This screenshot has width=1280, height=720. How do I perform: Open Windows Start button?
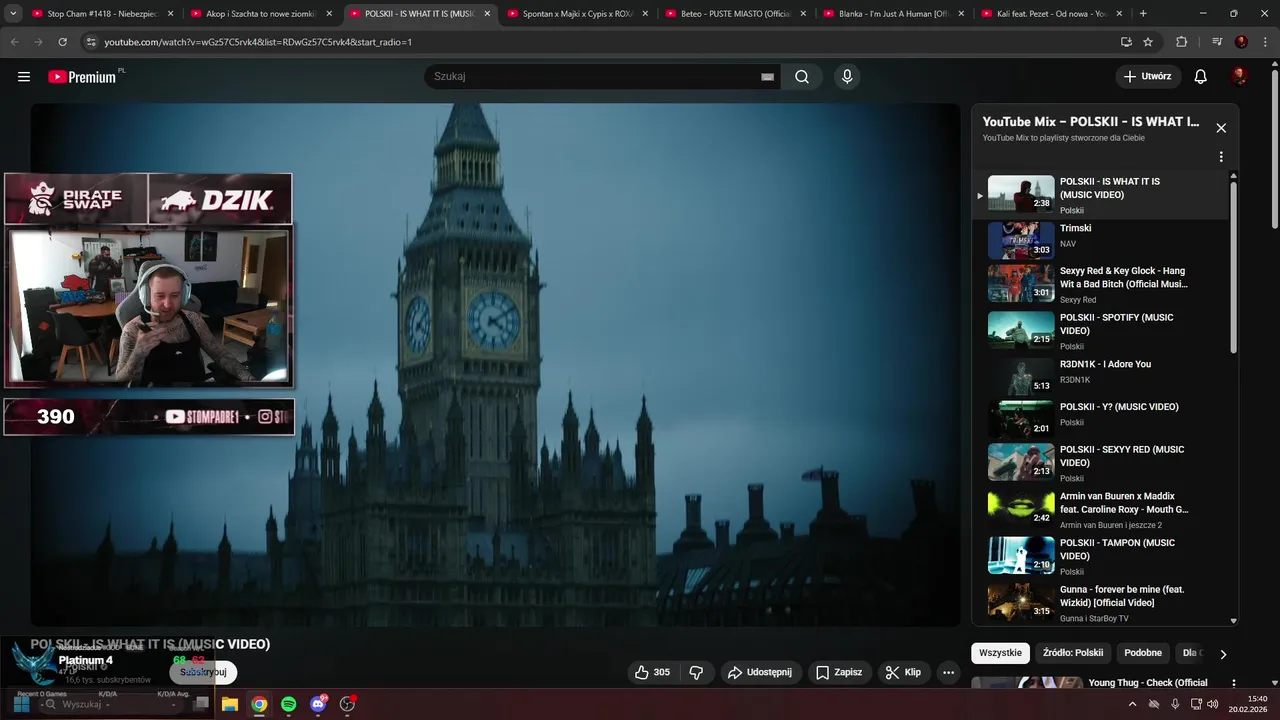pyautogui.click(x=22, y=704)
